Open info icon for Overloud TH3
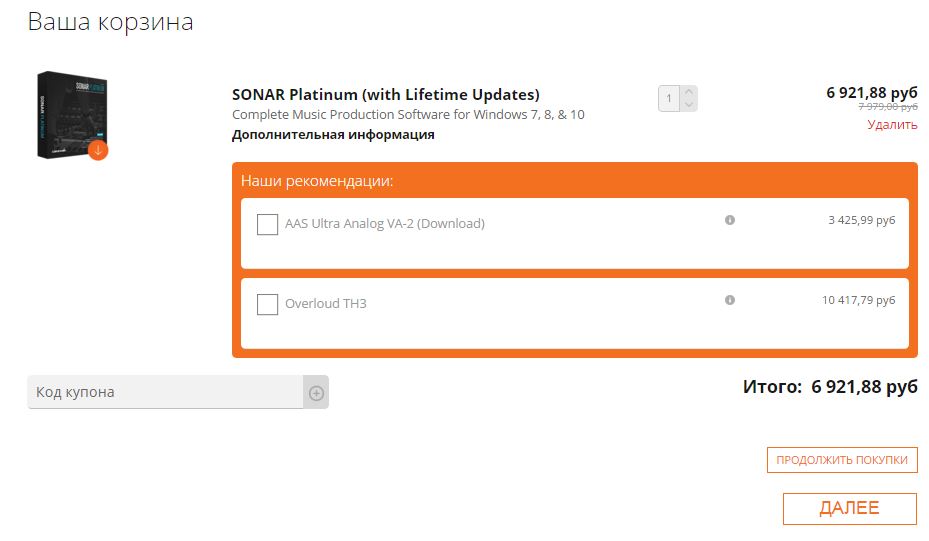Screen dimensions: 929x541 729,300
